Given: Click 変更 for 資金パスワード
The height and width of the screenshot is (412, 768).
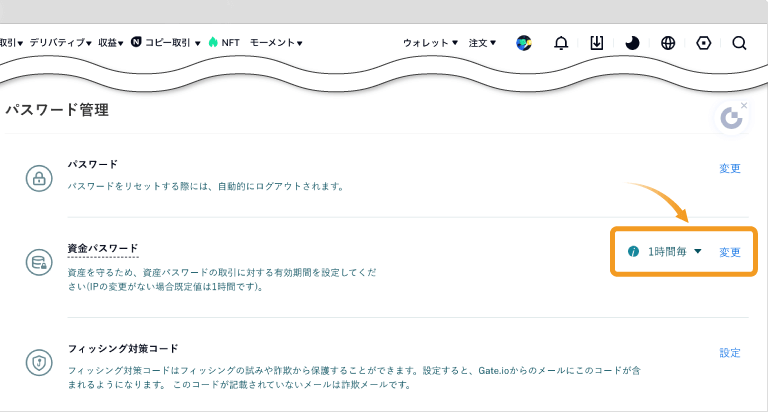Looking at the screenshot, I should (x=730, y=252).
